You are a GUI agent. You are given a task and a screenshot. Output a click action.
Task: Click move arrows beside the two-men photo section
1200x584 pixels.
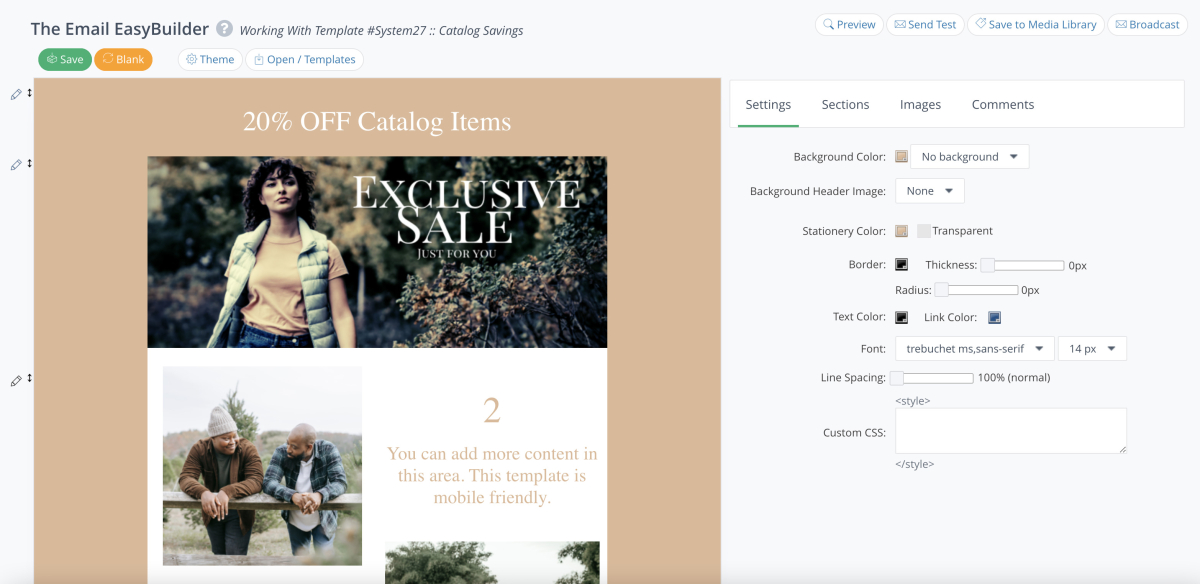(29, 380)
